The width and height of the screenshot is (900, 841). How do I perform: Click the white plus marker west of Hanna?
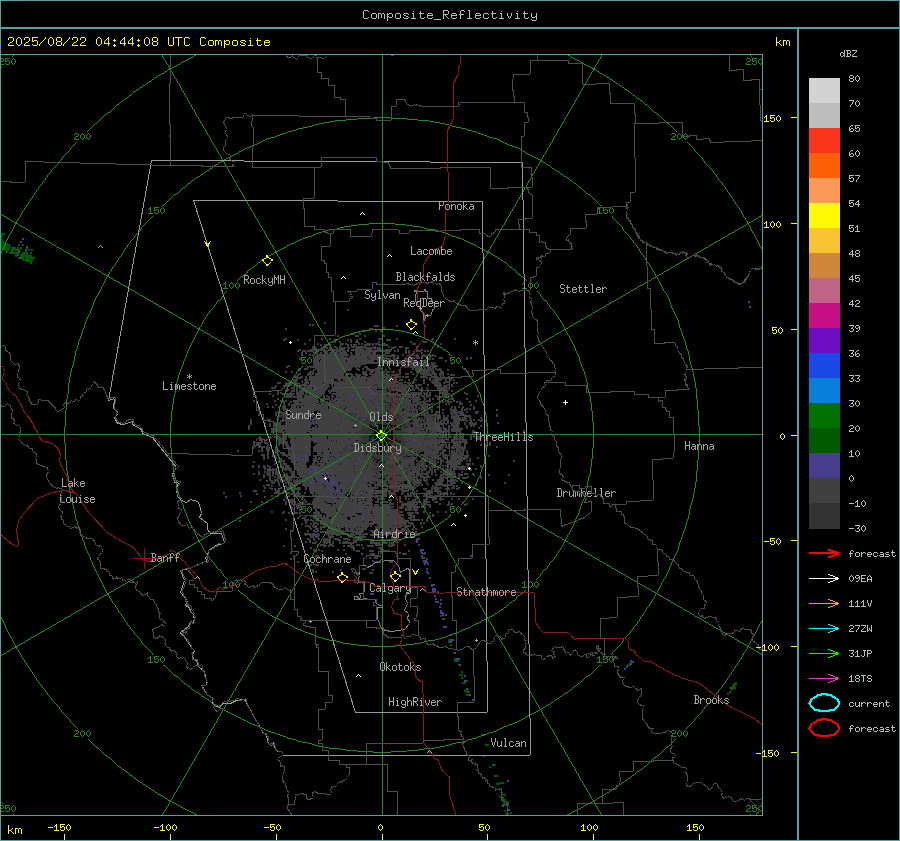[x=565, y=402]
